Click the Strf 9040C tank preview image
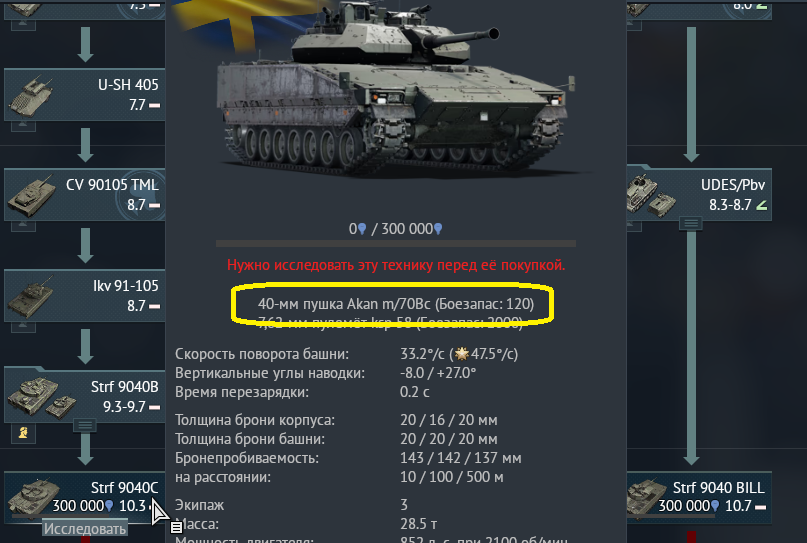This screenshot has width=807, height=543. [396, 90]
